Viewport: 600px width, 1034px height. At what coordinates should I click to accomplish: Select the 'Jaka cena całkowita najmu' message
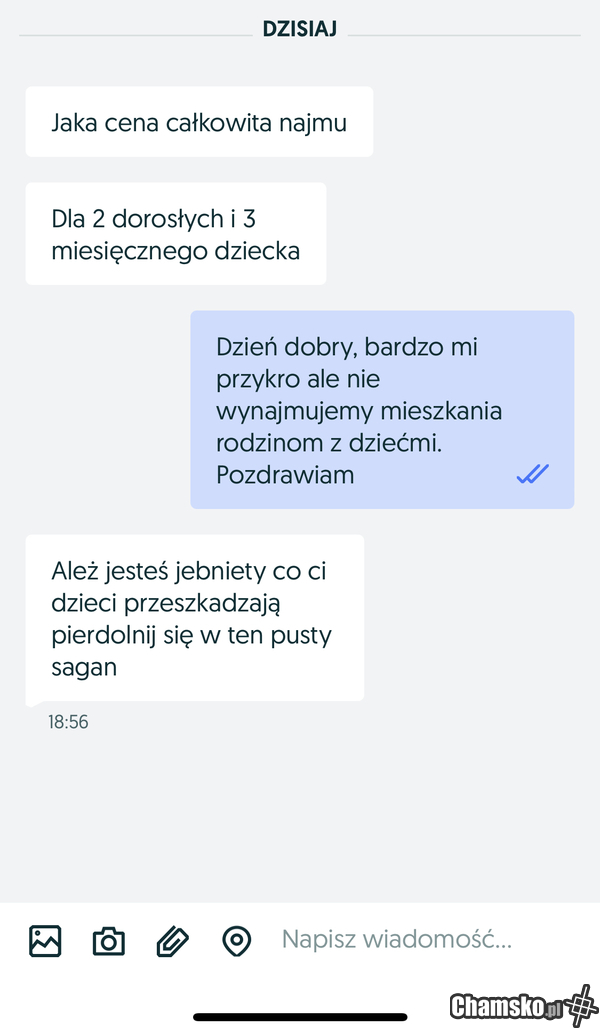[199, 122]
